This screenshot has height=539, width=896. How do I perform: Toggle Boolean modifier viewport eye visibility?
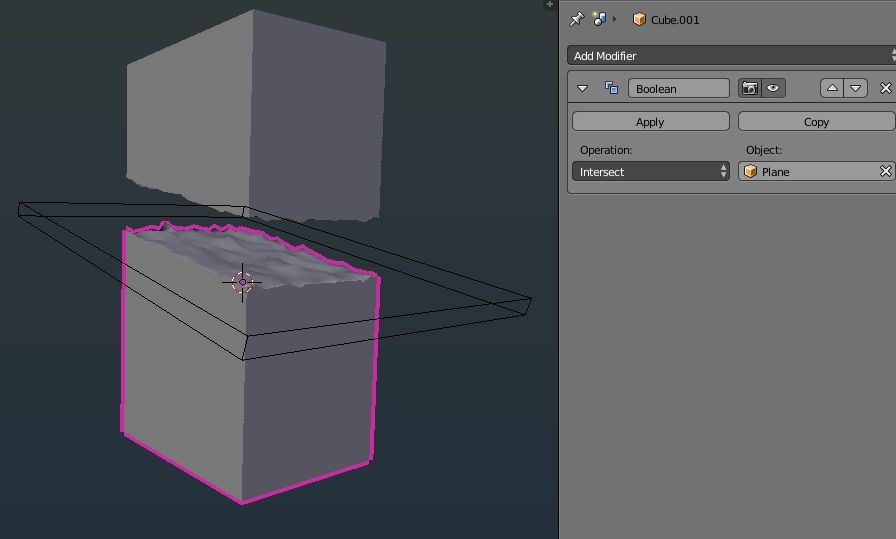tap(773, 88)
